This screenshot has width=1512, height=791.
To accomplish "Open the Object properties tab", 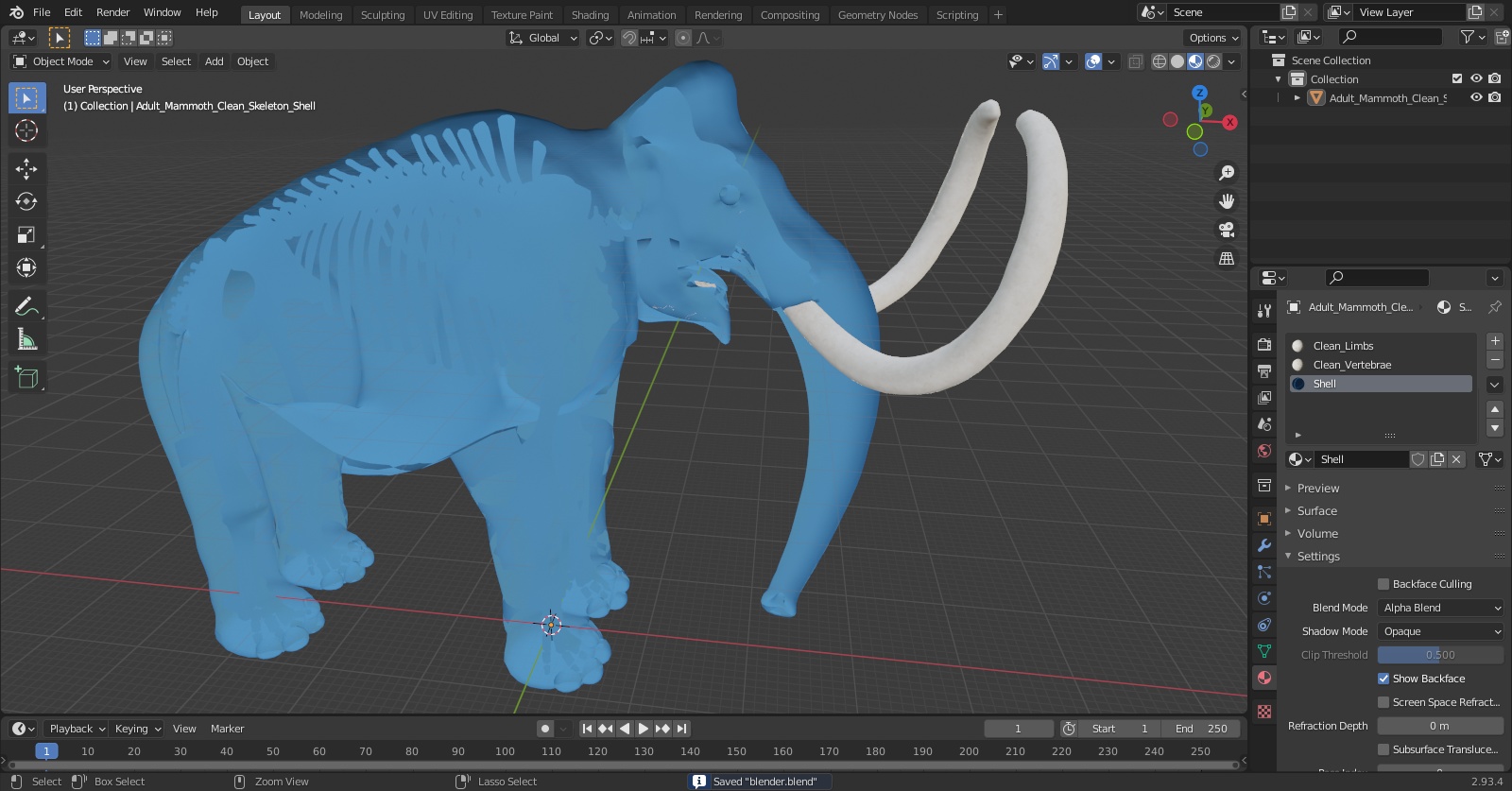I will pos(1264,519).
